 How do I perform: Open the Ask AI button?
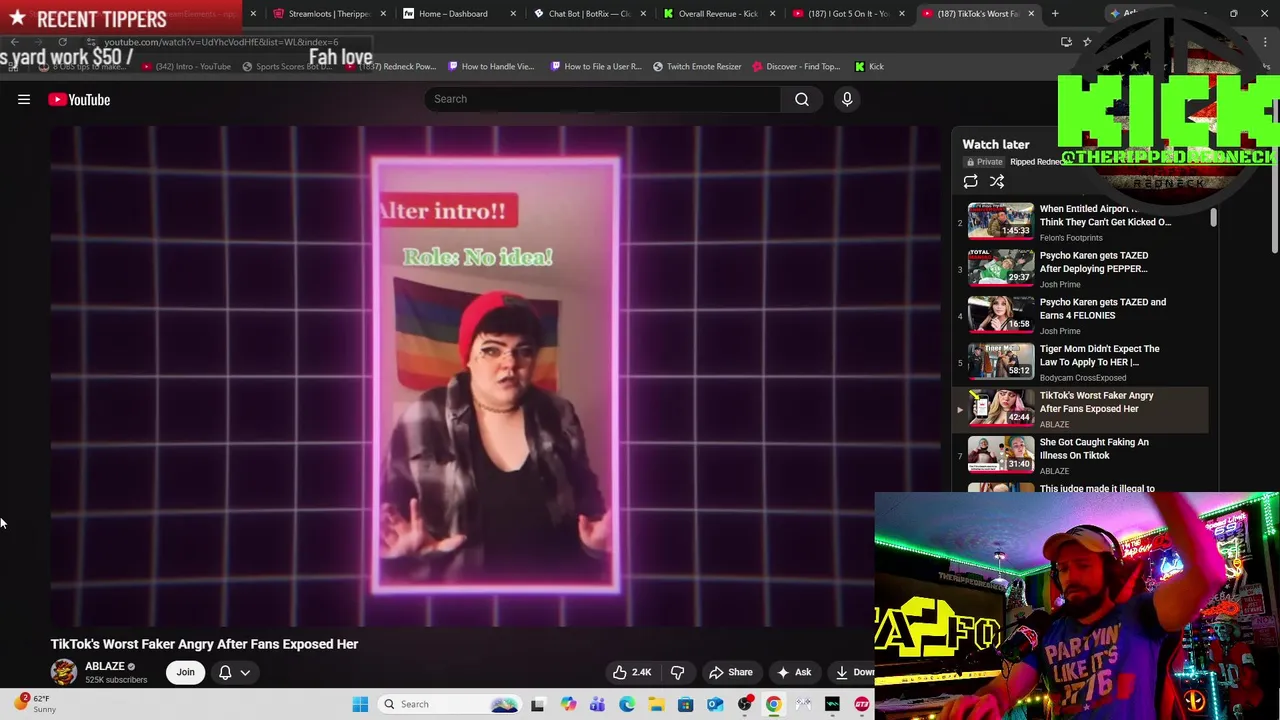tap(793, 672)
